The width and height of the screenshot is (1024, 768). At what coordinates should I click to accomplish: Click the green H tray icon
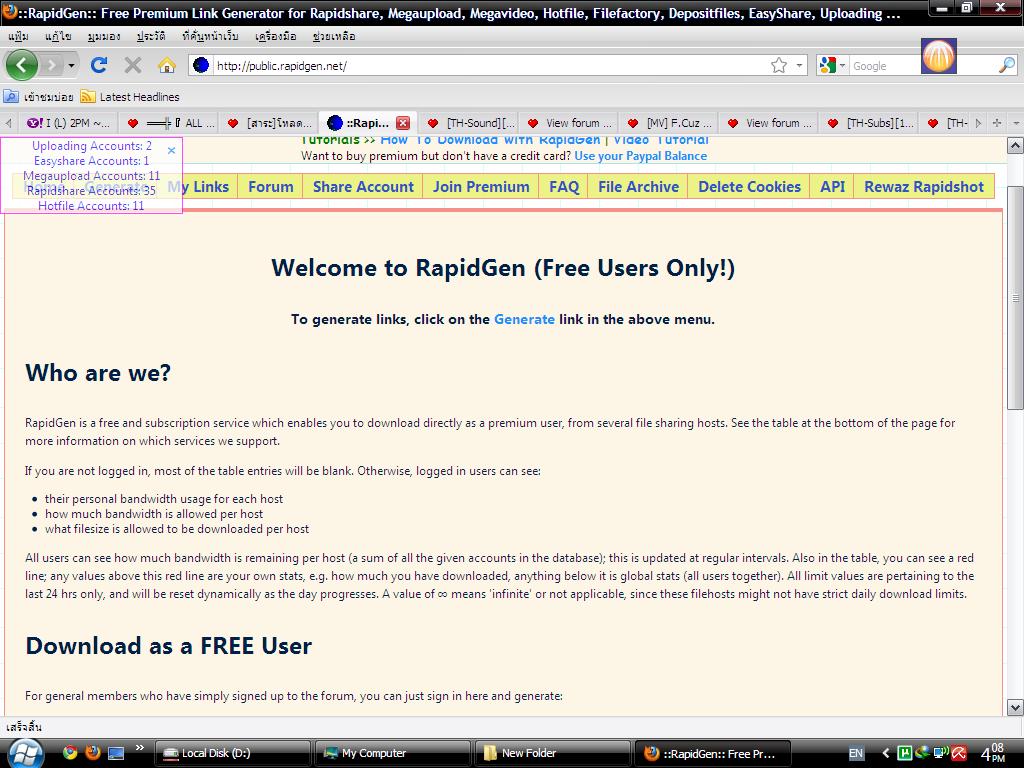coord(904,753)
